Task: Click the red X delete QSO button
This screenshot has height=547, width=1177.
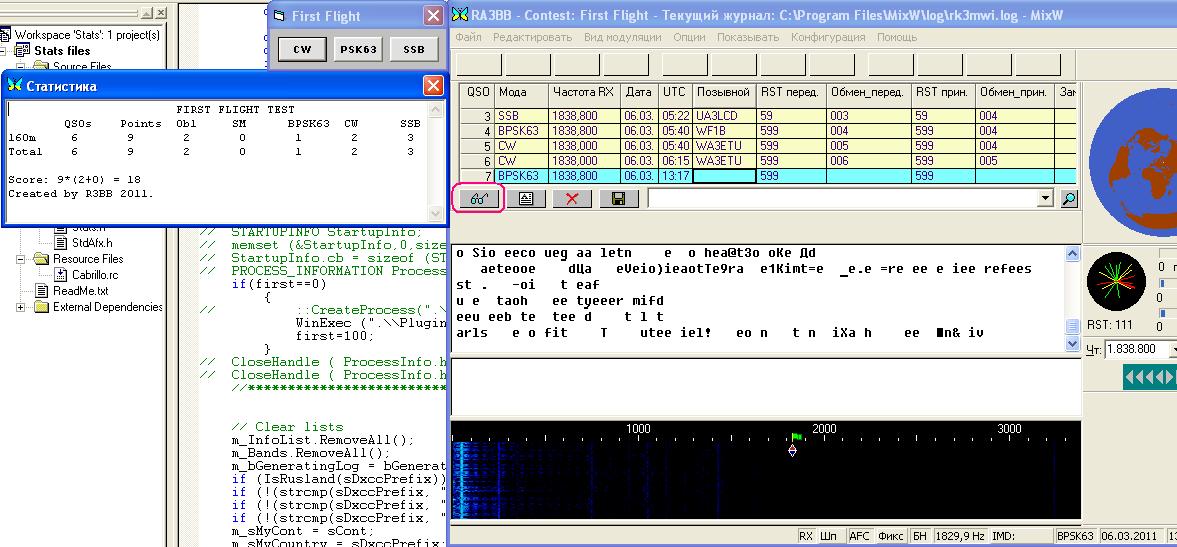Action: [572, 198]
